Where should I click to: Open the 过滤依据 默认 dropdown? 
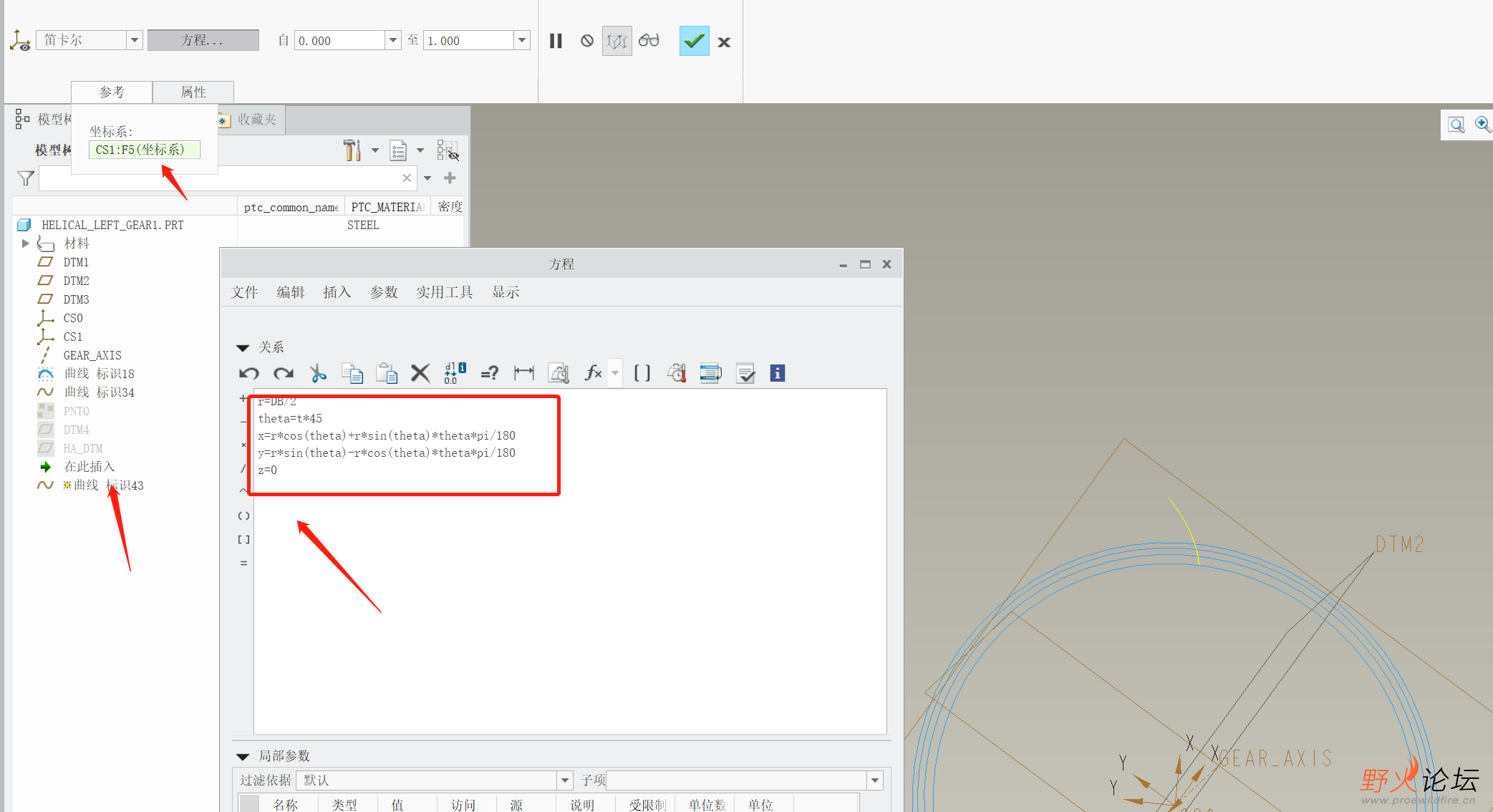(x=565, y=780)
